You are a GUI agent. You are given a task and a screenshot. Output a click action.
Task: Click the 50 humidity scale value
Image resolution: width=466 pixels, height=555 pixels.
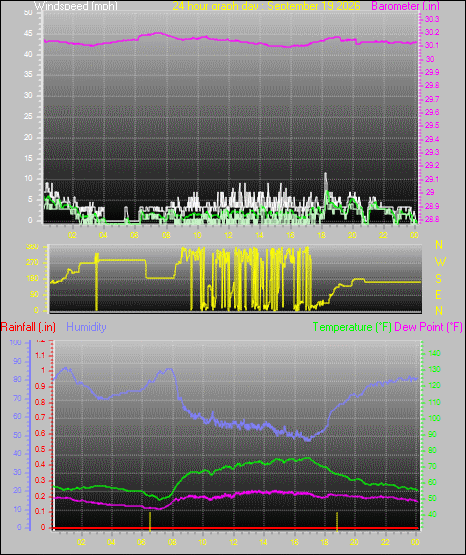[17, 435]
